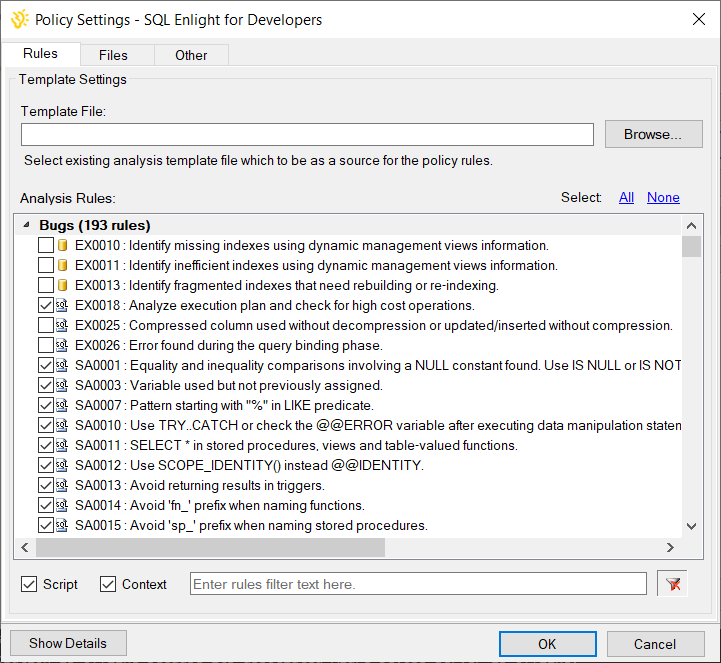This screenshot has width=721, height=663.
Task: Click the Browse... button
Action: tap(653, 134)
